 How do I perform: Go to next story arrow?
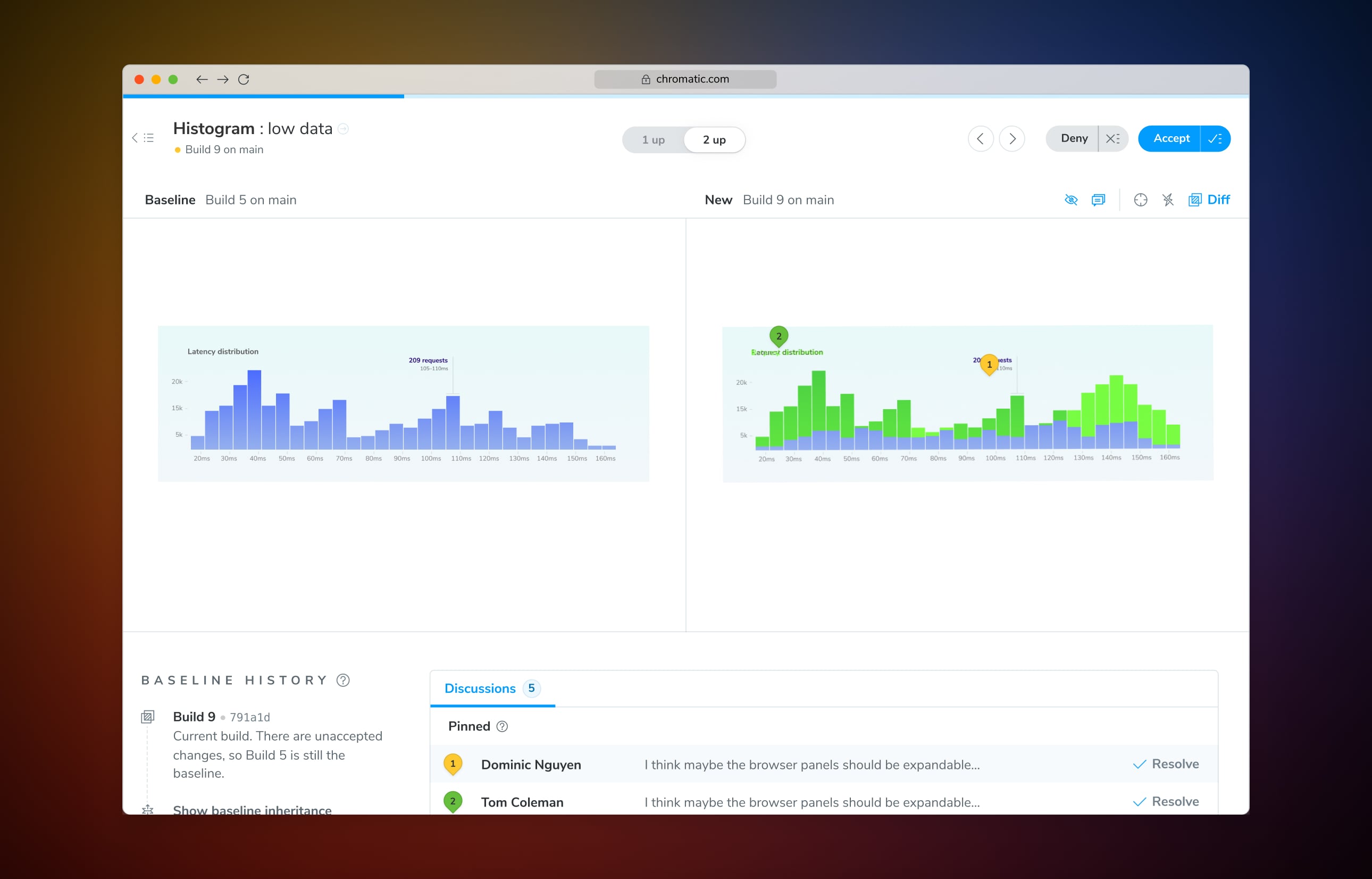1012,139
